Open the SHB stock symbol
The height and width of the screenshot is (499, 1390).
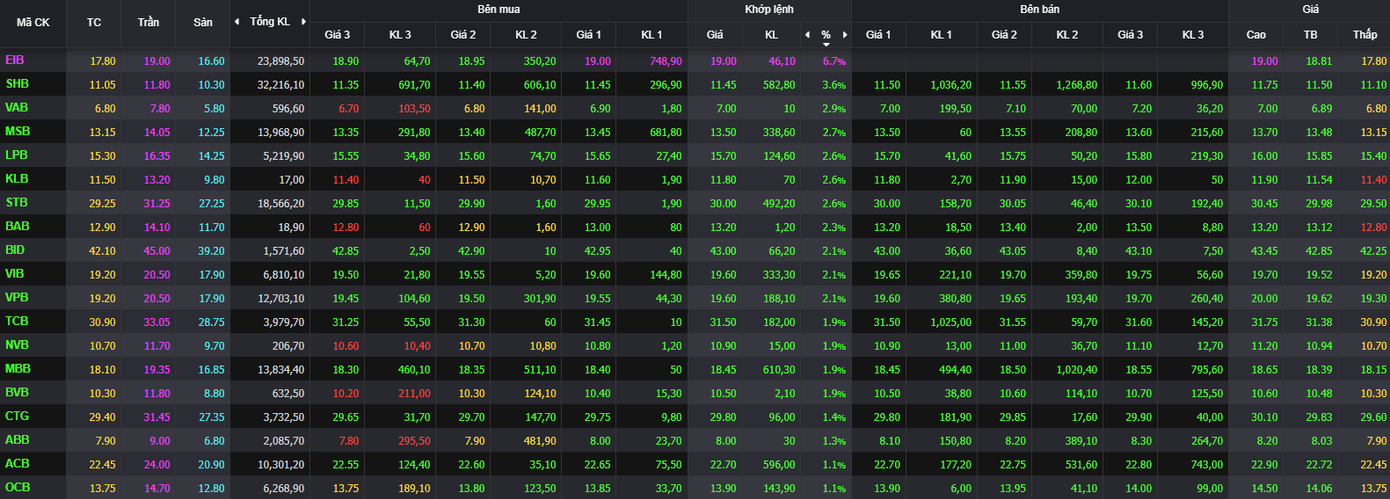coord(16,84)
